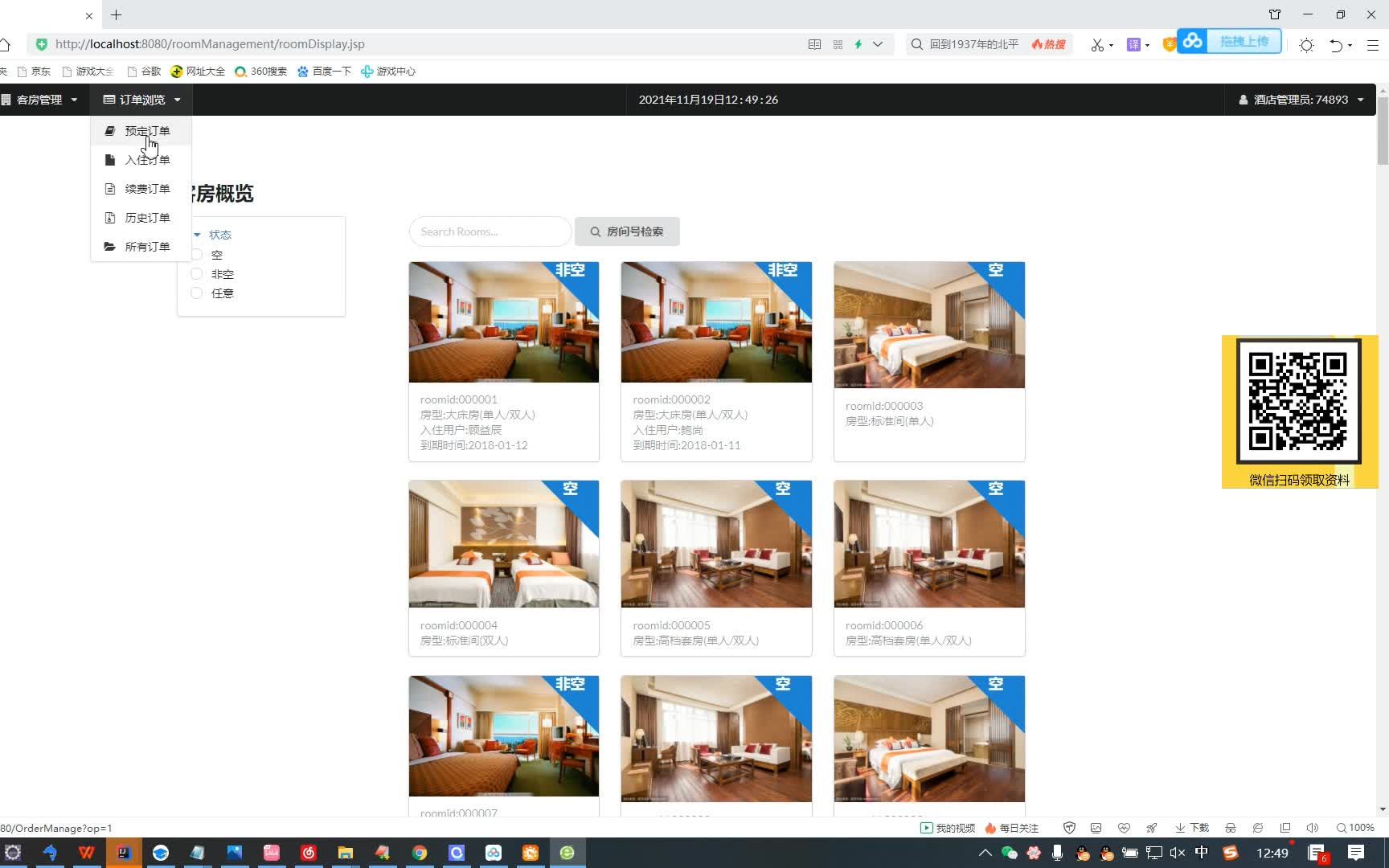Screen dimensions: 1389x868
Task: Click the 拖拽上传 cloud upload button
Action: pos(1230,41)
